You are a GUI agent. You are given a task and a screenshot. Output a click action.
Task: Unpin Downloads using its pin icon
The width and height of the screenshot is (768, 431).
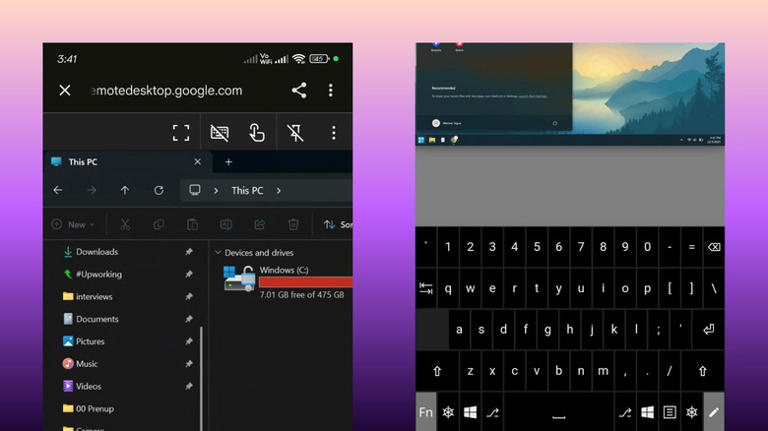(189, 252)
